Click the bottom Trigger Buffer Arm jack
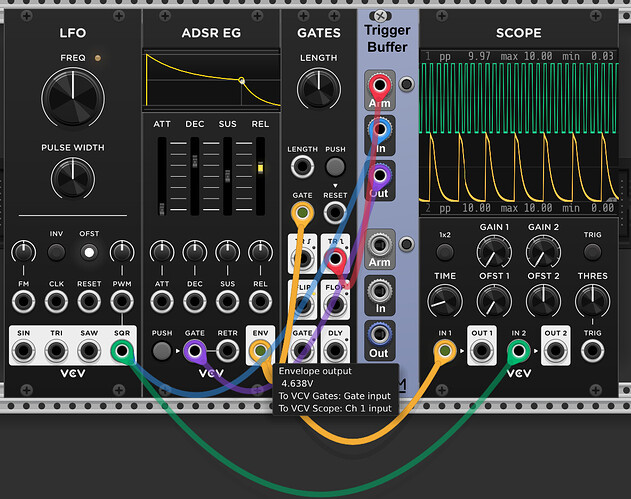The image size is (631, 499). pyautogui.click(x=379, y=244)
